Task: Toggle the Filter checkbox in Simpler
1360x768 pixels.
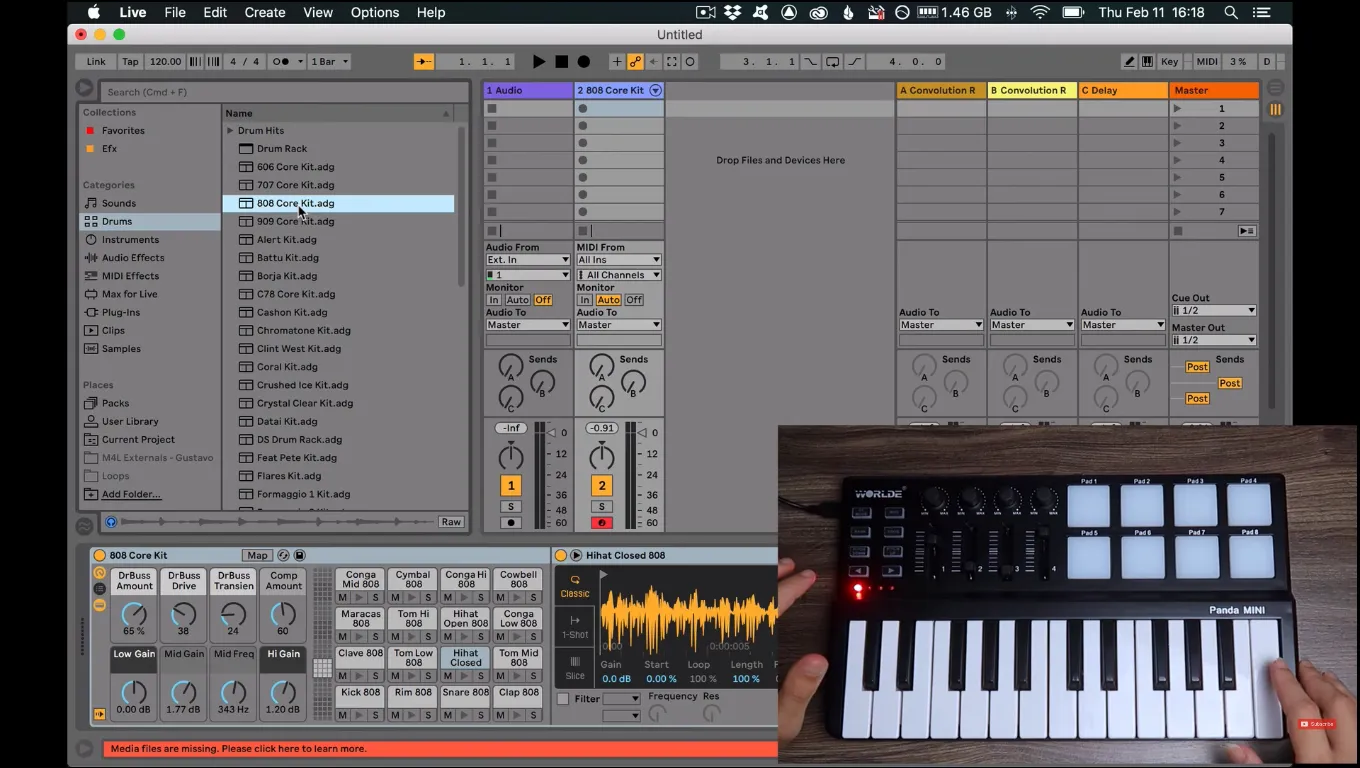Action: point(563,699)
